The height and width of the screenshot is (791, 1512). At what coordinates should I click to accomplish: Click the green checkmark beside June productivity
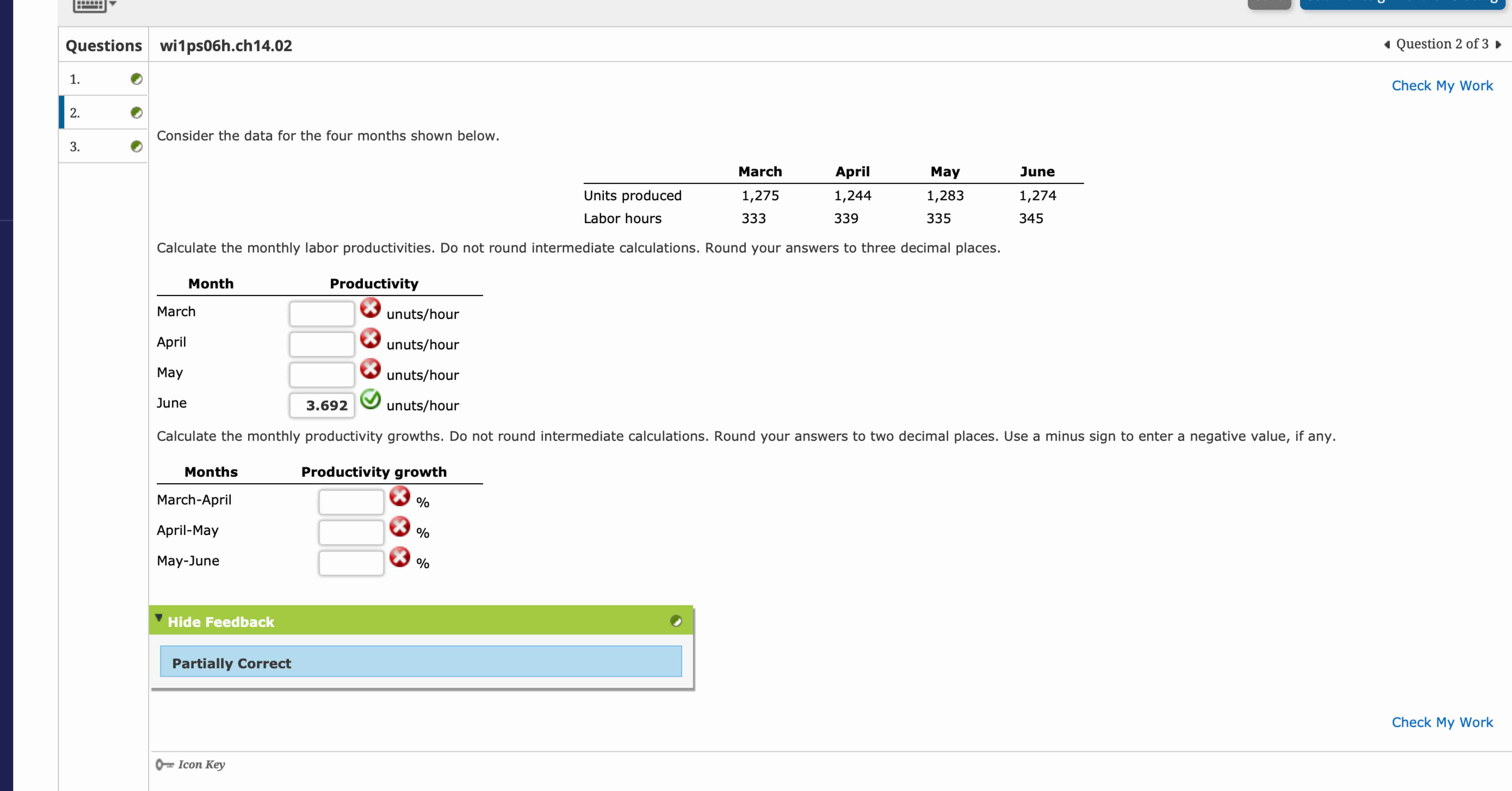coord(370,399)
